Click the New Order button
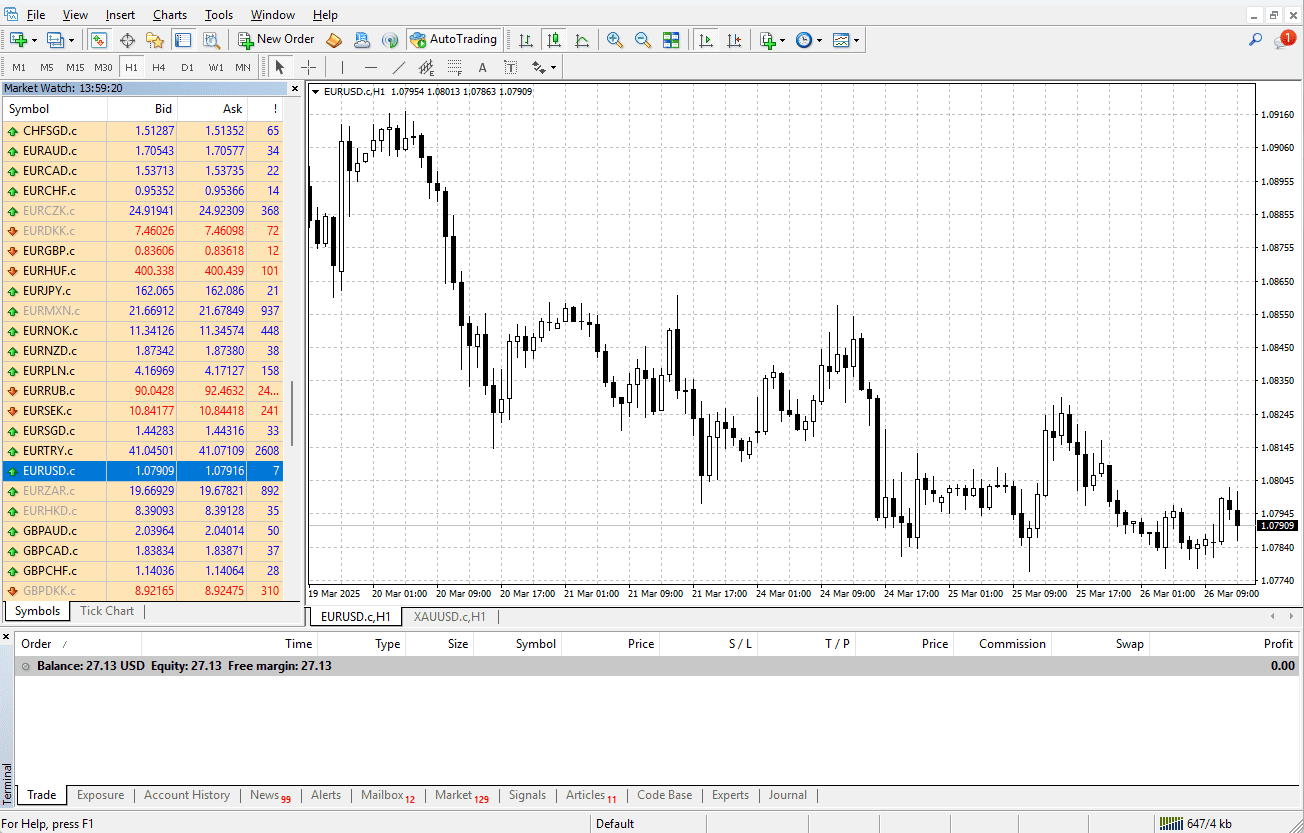Viewport: 1304px width, 833px height. (x=277, y=40)
